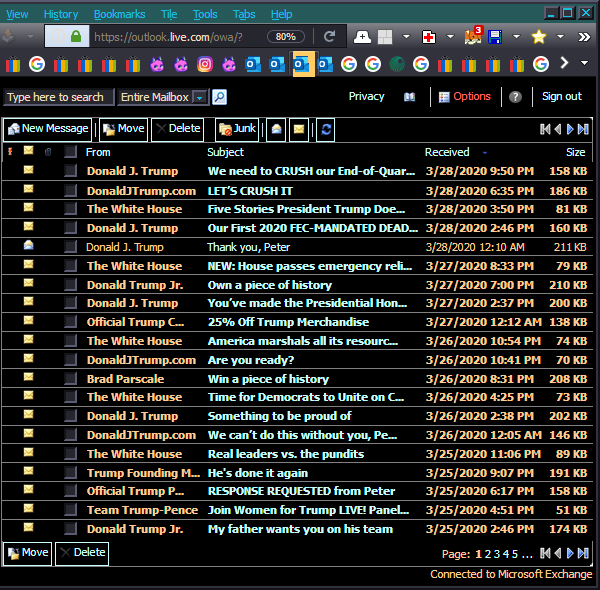
Task: Open dropdown arrow next to floppy disk icon
Action: (x=516, y=37)
